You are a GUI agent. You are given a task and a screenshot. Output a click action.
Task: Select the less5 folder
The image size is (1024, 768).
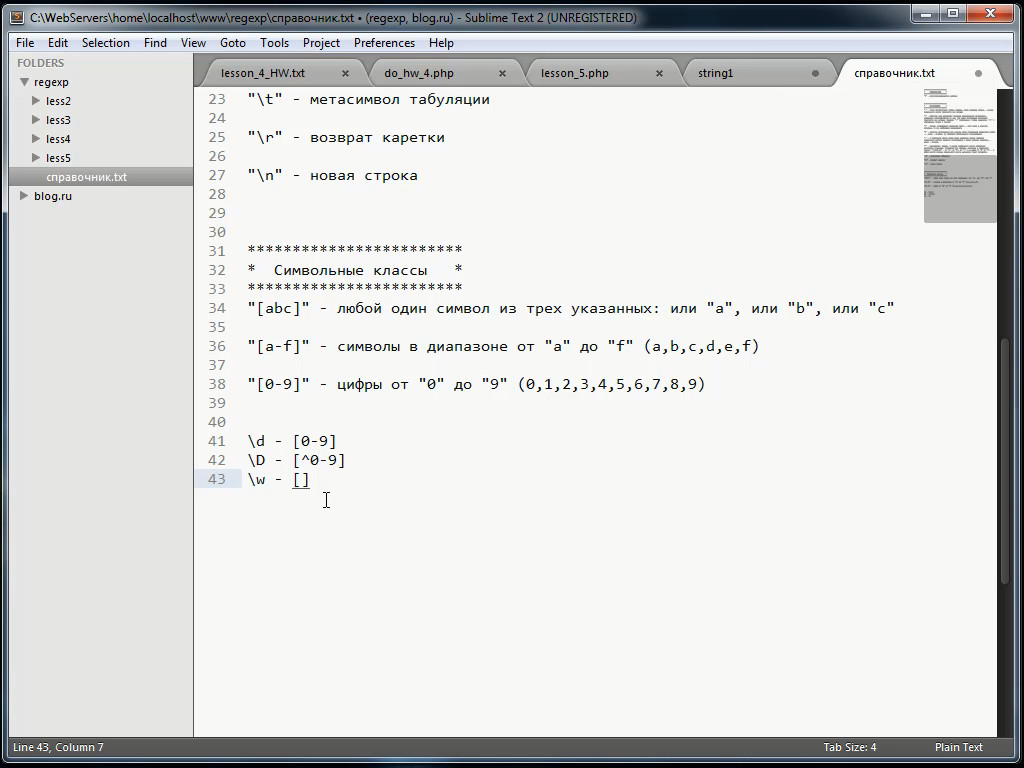pos(58,158)
